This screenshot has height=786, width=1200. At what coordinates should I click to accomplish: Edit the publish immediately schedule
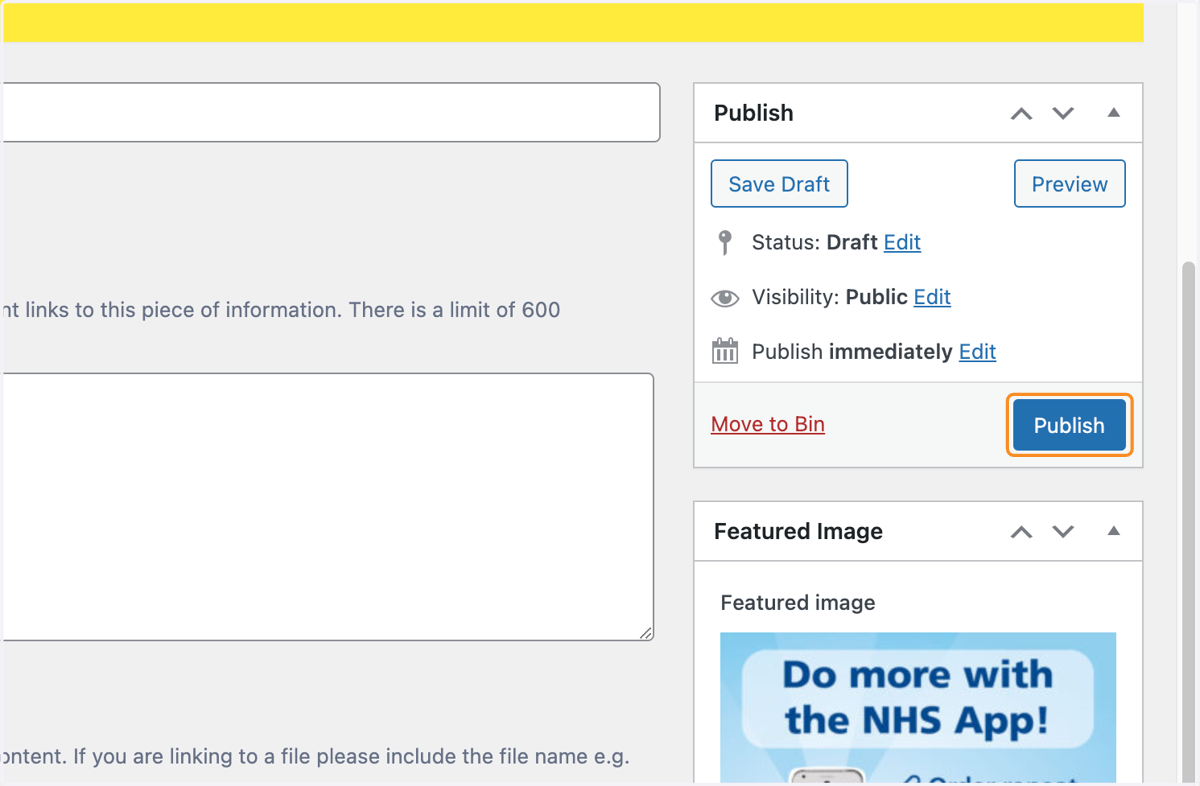coord(977,352)
